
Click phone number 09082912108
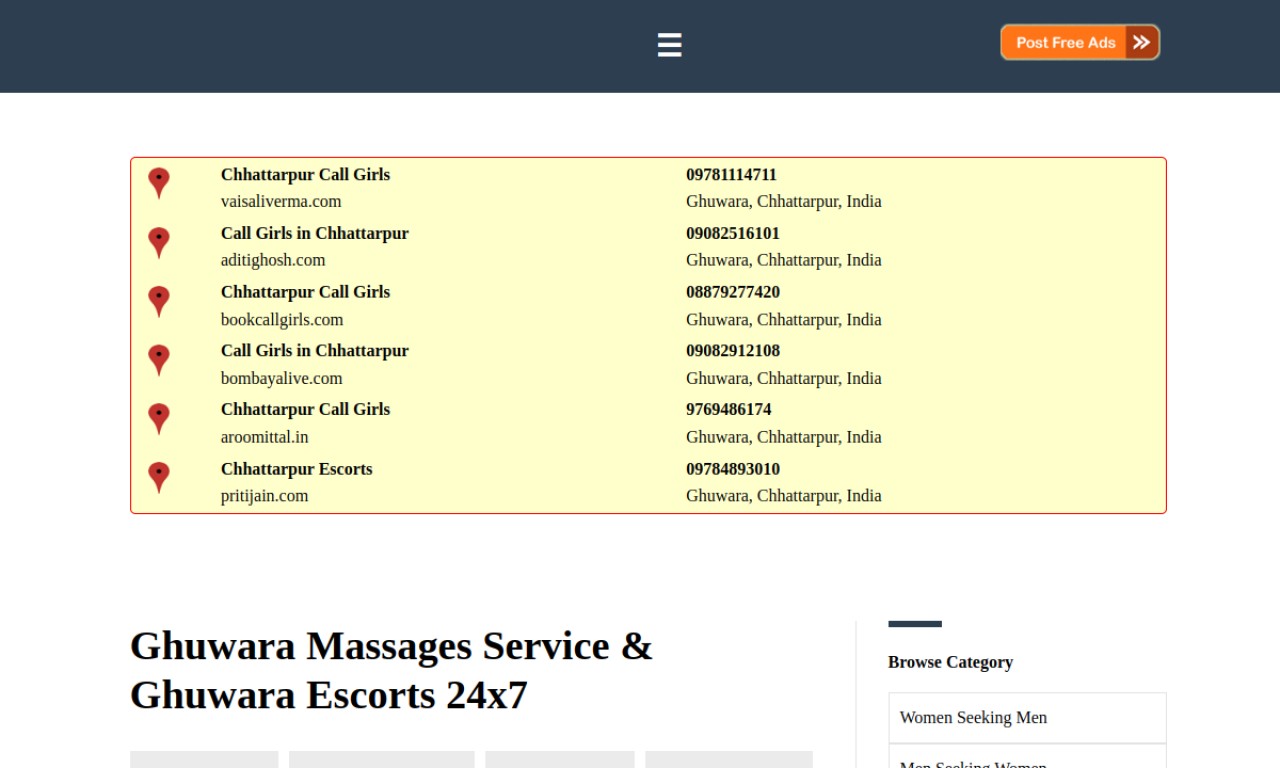[x=733, y=350]
